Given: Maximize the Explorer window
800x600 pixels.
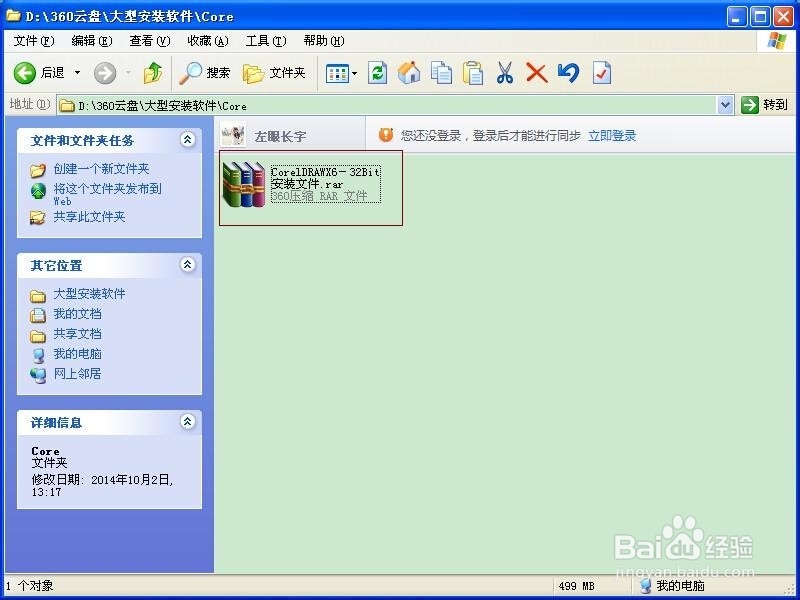Looking at the screenshot, I should (x=760, y=17).
